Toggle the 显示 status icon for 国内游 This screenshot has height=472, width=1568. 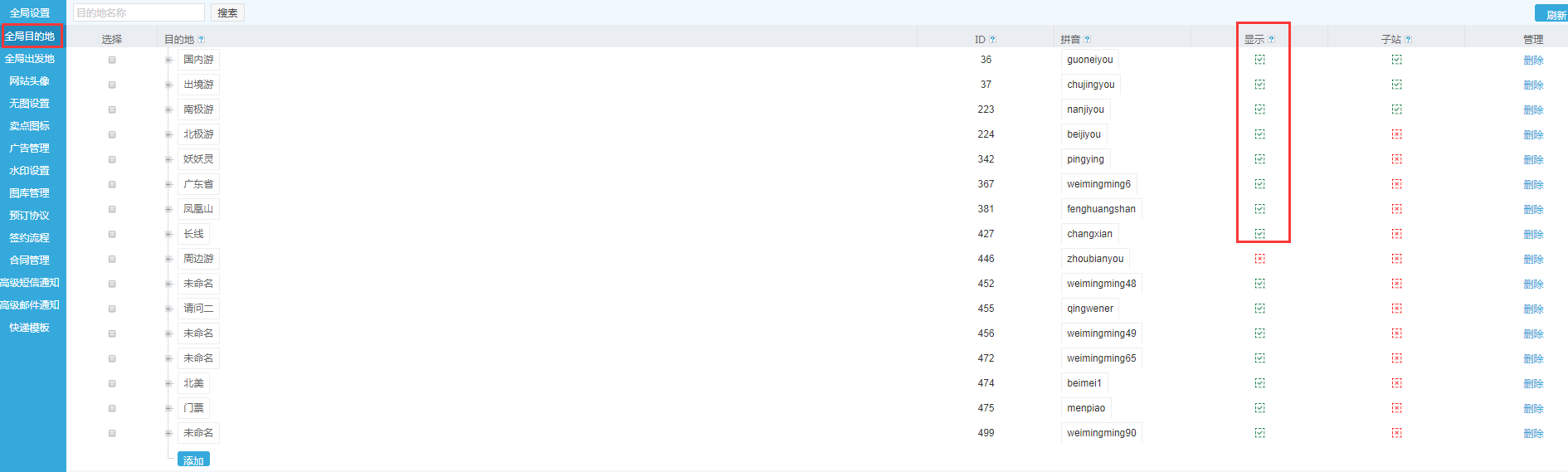coord(1259,60)
